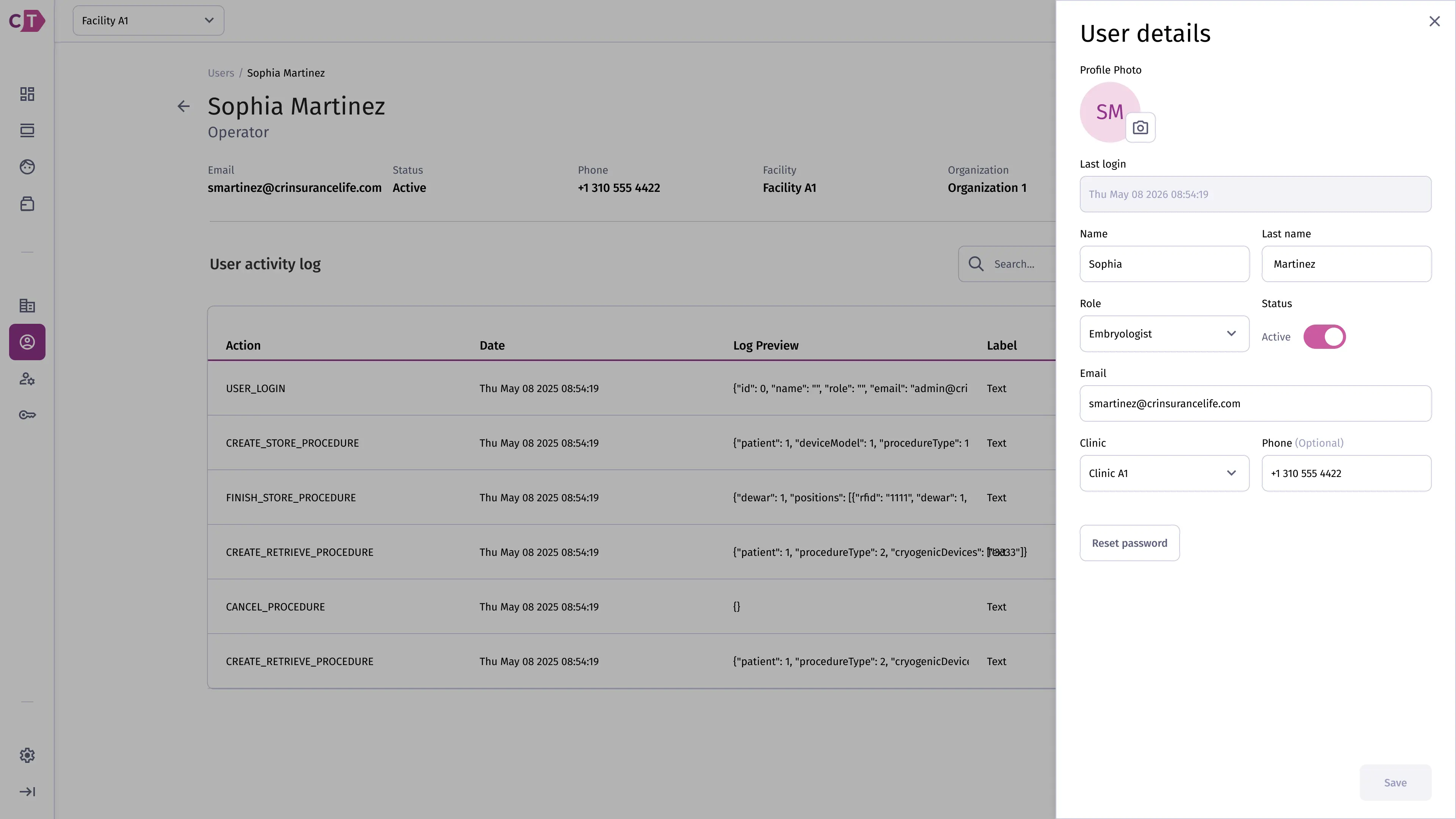Viewport: 1456px width, 819px height.
Task: Toggle the Active status switch
Action: click(1324, 337)
